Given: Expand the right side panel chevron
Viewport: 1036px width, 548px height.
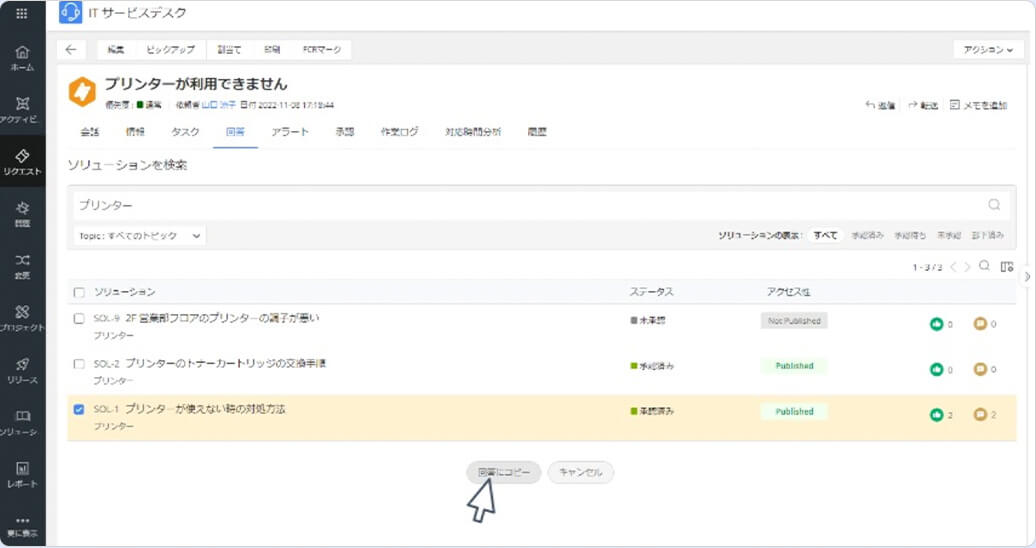Looking at the screenshot, I should 1026,275.
